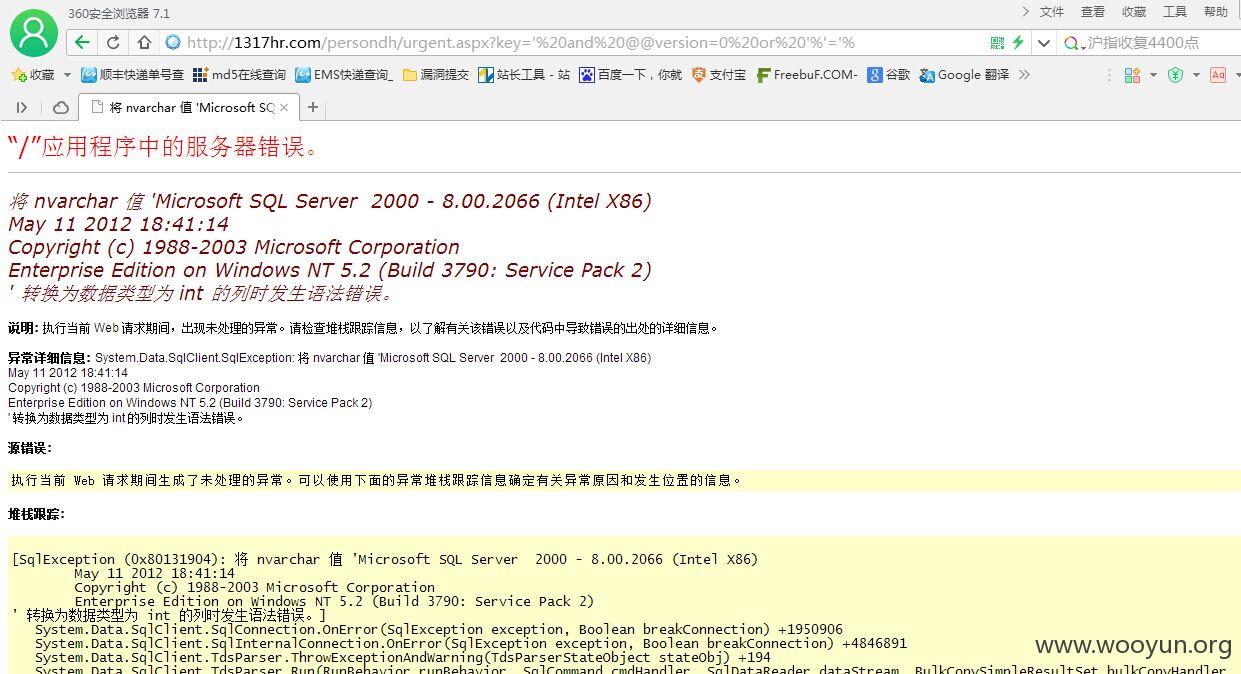Viewport: 1241px width, 674px height.
Task: Open the Google 翻译 bookmark
Action: tap(964, 75)
